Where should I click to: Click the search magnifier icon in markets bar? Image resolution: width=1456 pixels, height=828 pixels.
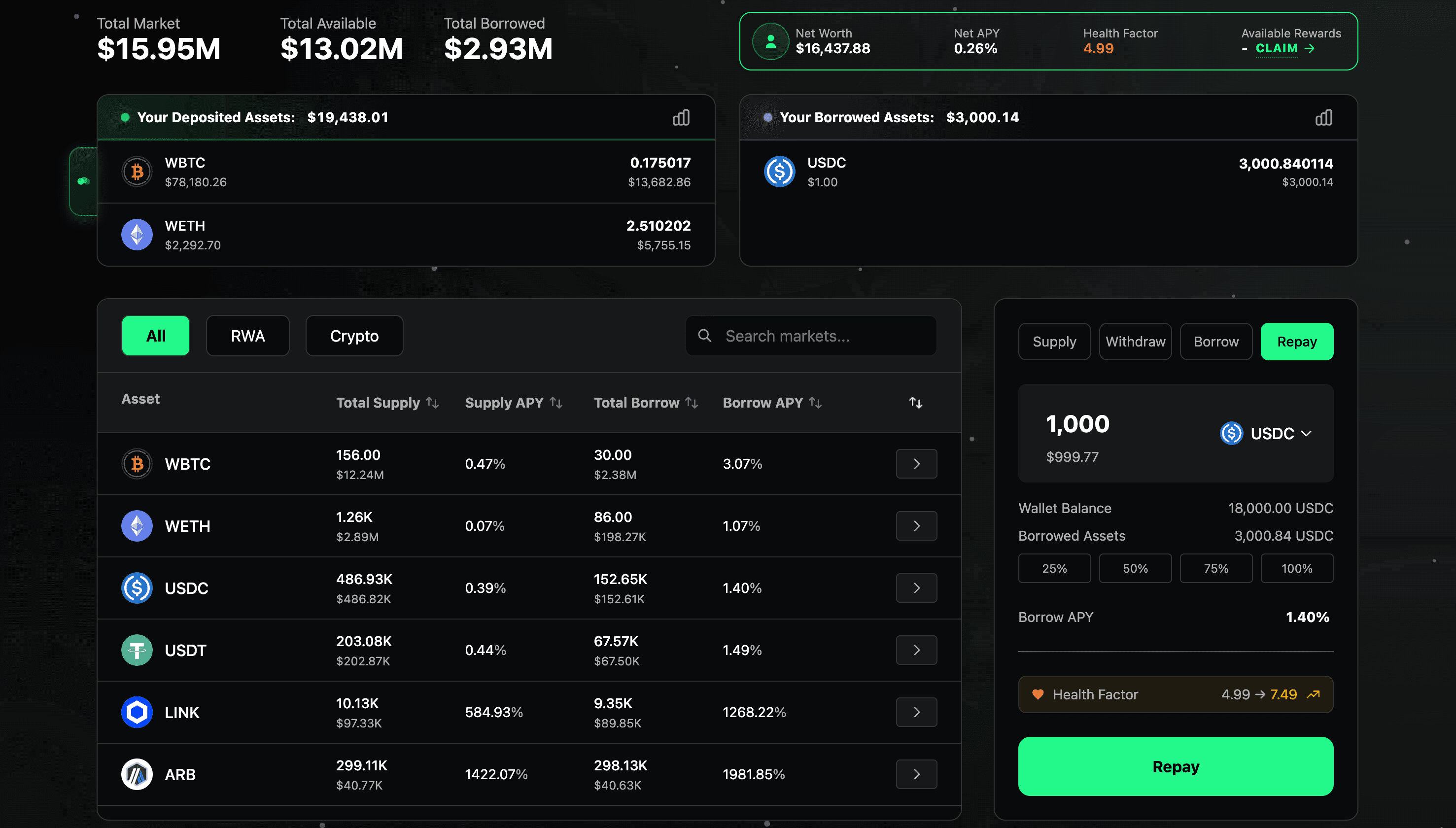[x=704, y=336]
